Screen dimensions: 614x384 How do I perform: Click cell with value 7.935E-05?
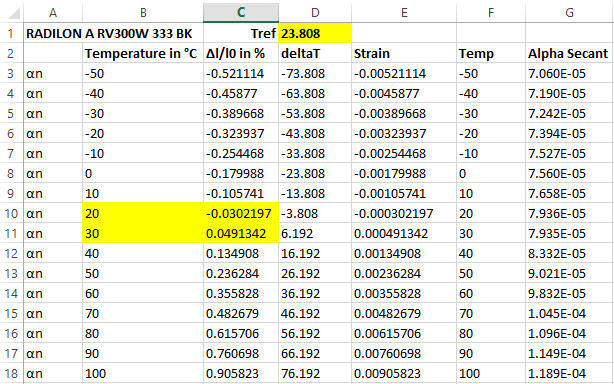[x=570, y=233]
